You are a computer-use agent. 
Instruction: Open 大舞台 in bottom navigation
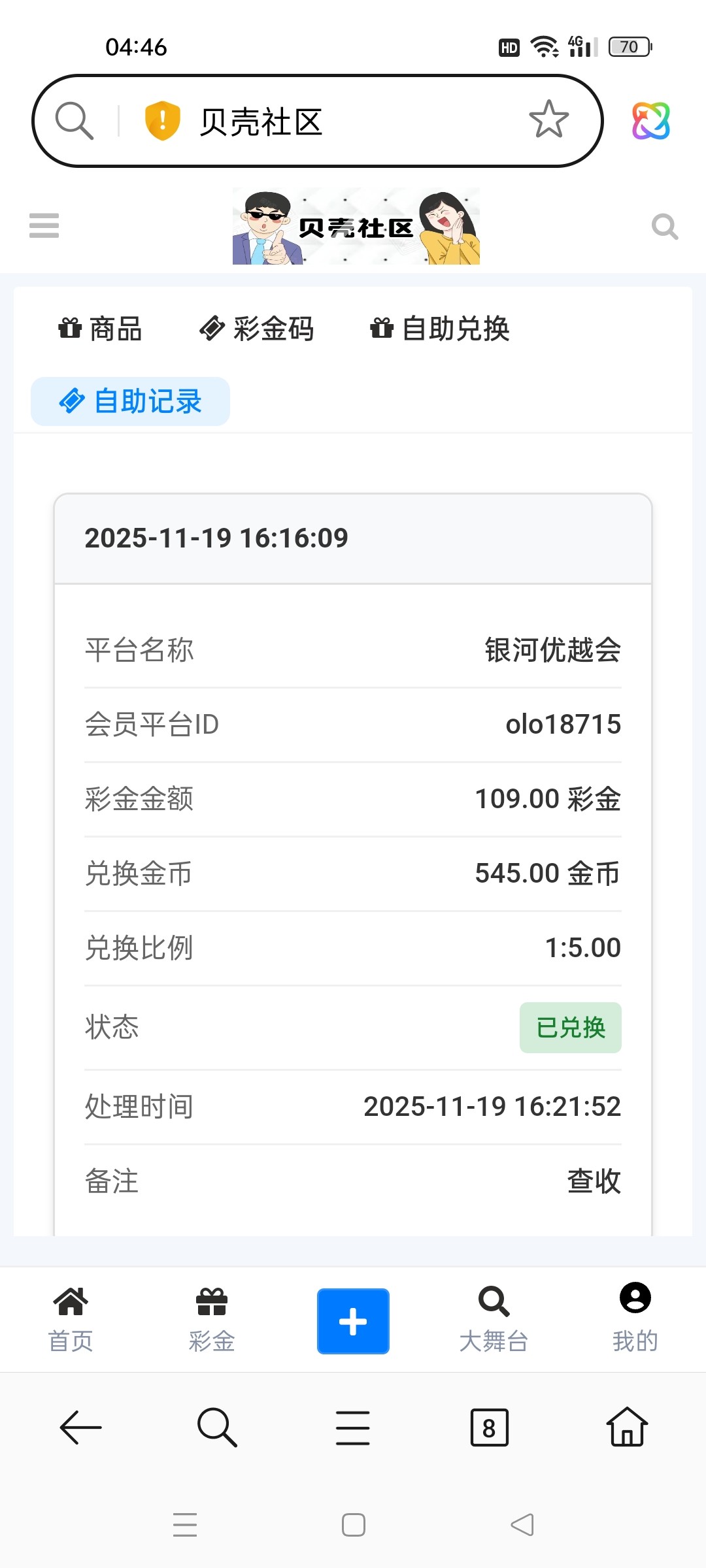pyautogui.click(x=494, y=1320)
